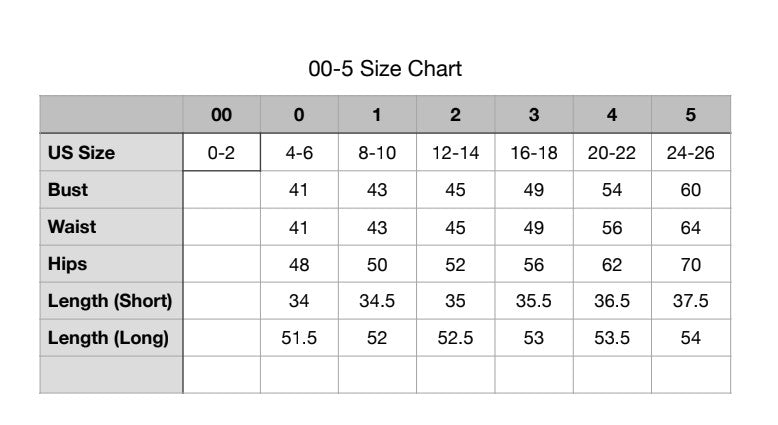
Task: Select the US Size row header
Action: point(111,152)
